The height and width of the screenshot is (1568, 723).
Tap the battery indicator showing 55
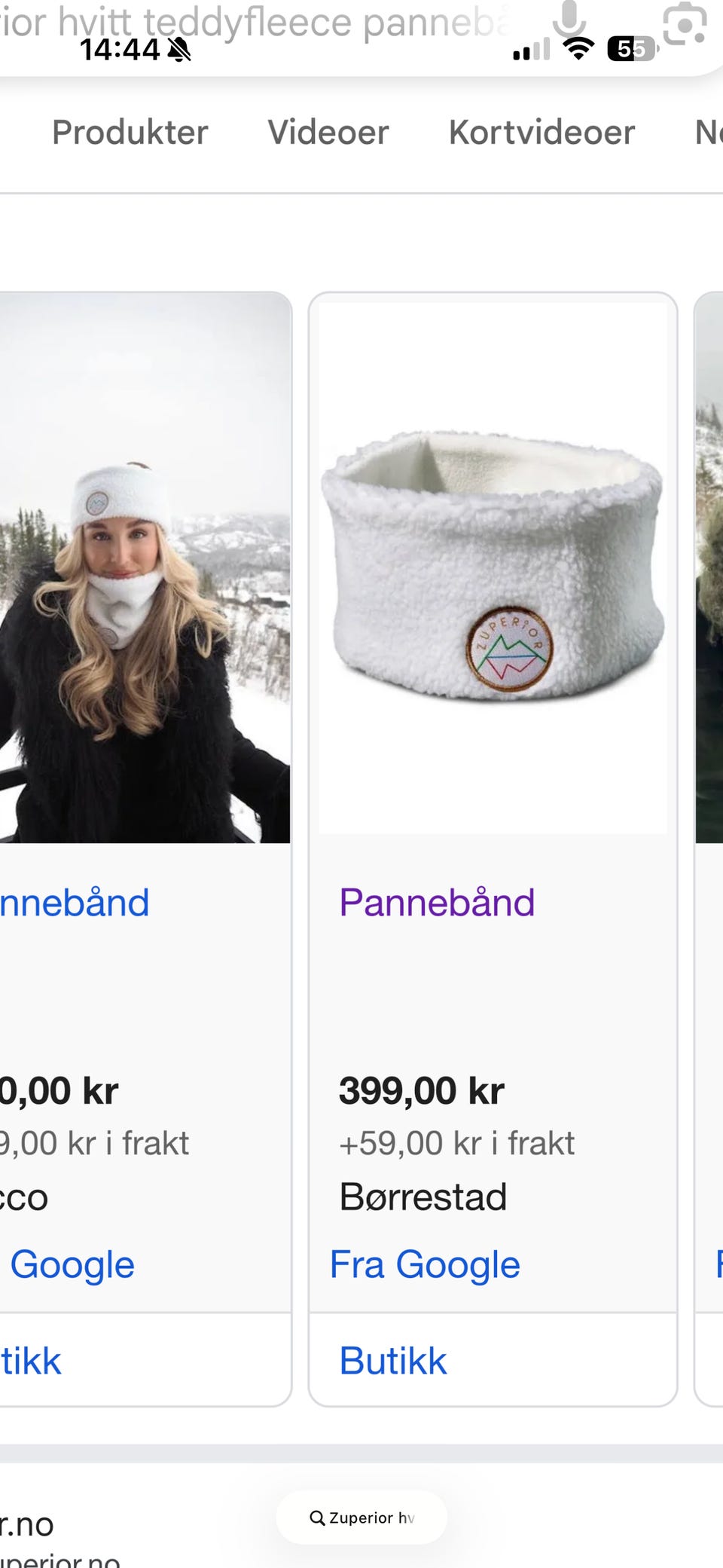click(632, 50)
